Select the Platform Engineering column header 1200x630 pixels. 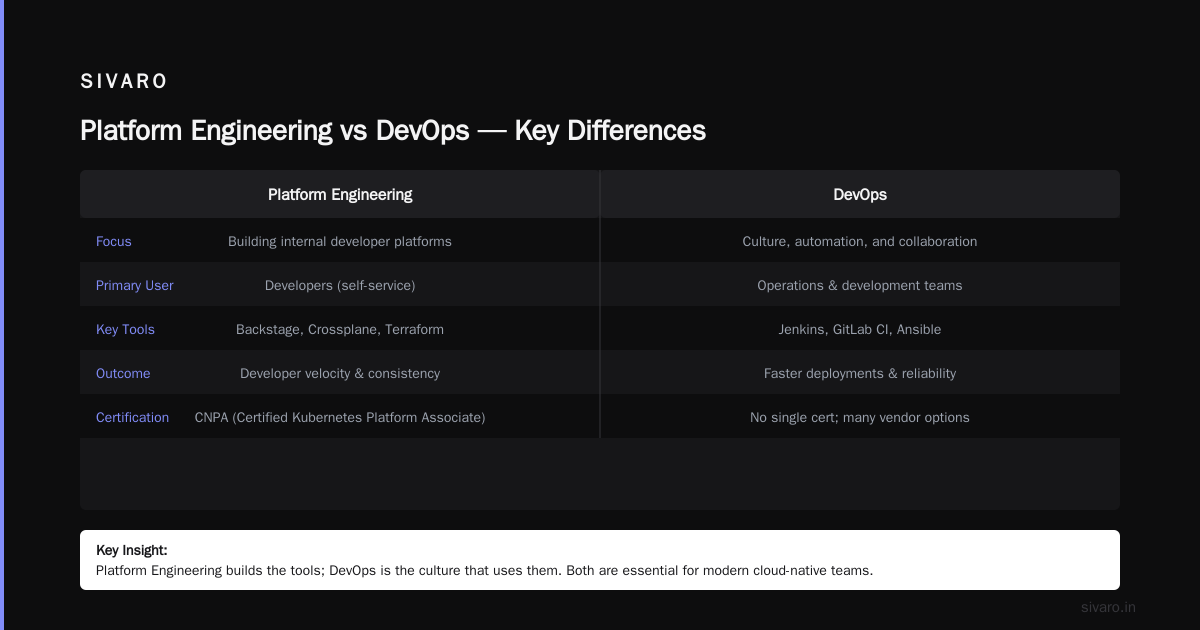click(x=340, y=194)
